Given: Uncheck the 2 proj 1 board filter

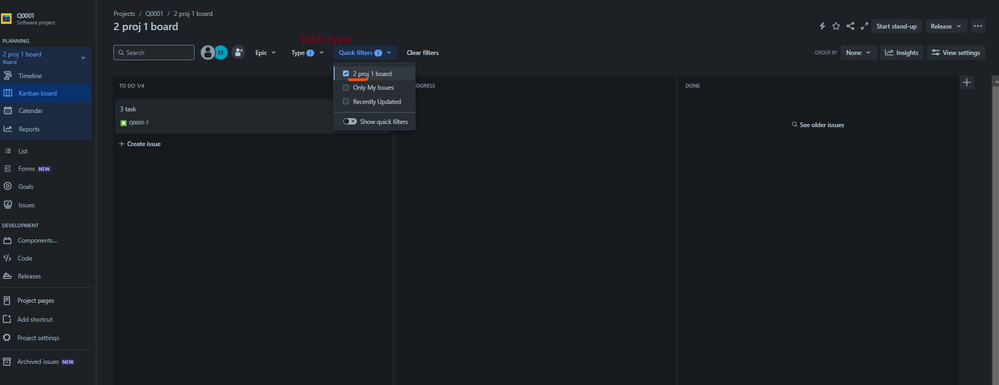Looking at the screenshot, I should click(346, 73).
